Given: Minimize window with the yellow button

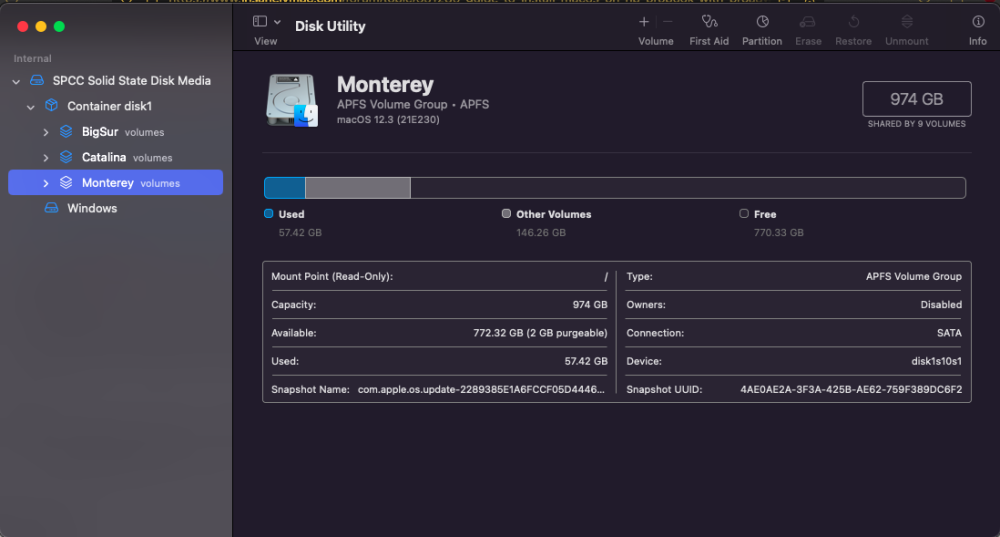Looking at the screenshot, I should pyautogui.click(x=41, y=26).
